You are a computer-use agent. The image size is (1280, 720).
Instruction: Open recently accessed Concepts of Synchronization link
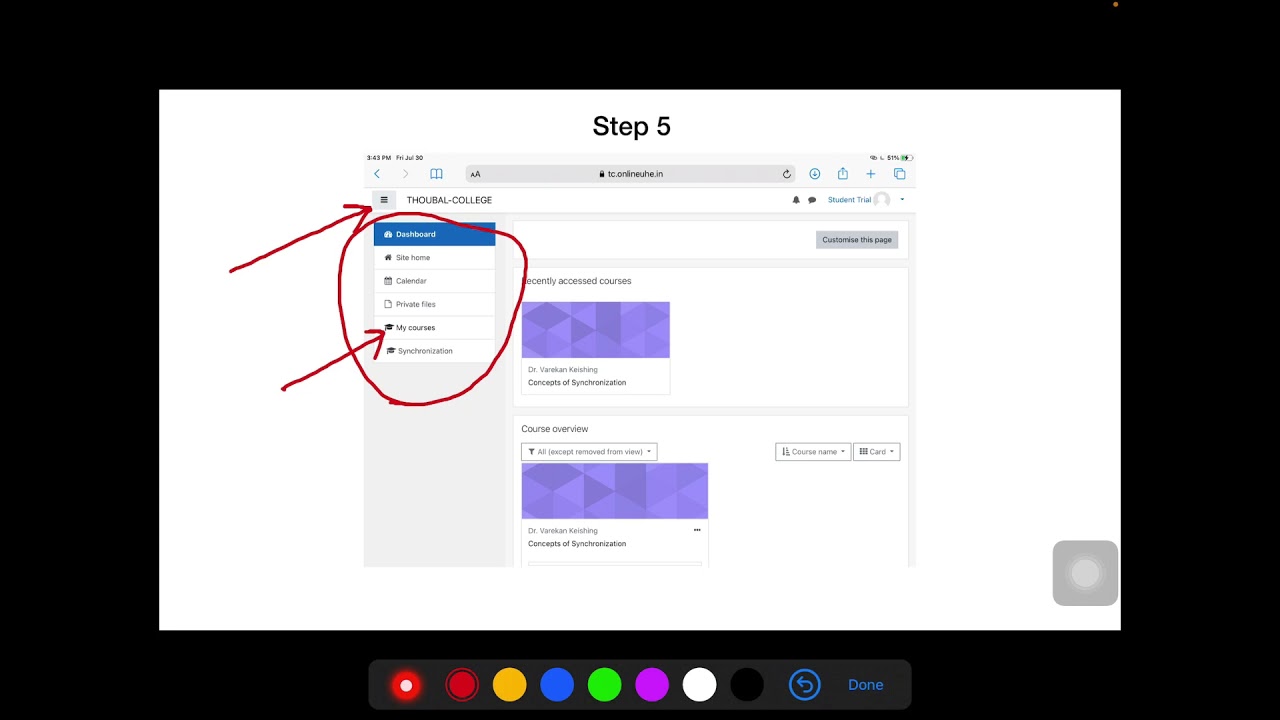point(577,383)
